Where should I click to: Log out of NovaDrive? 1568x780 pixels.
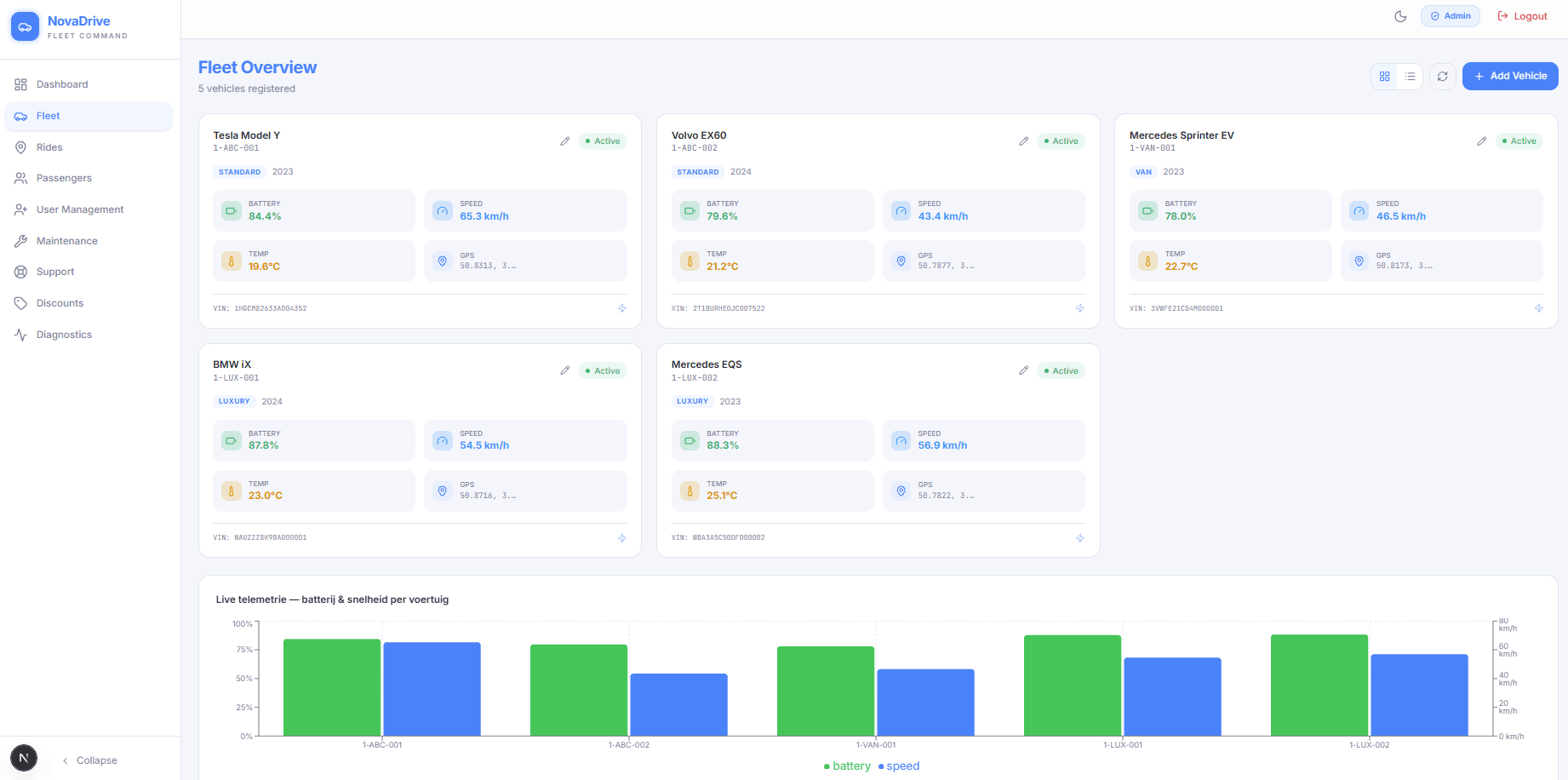pyautogui.click(x=1523, y=16)
